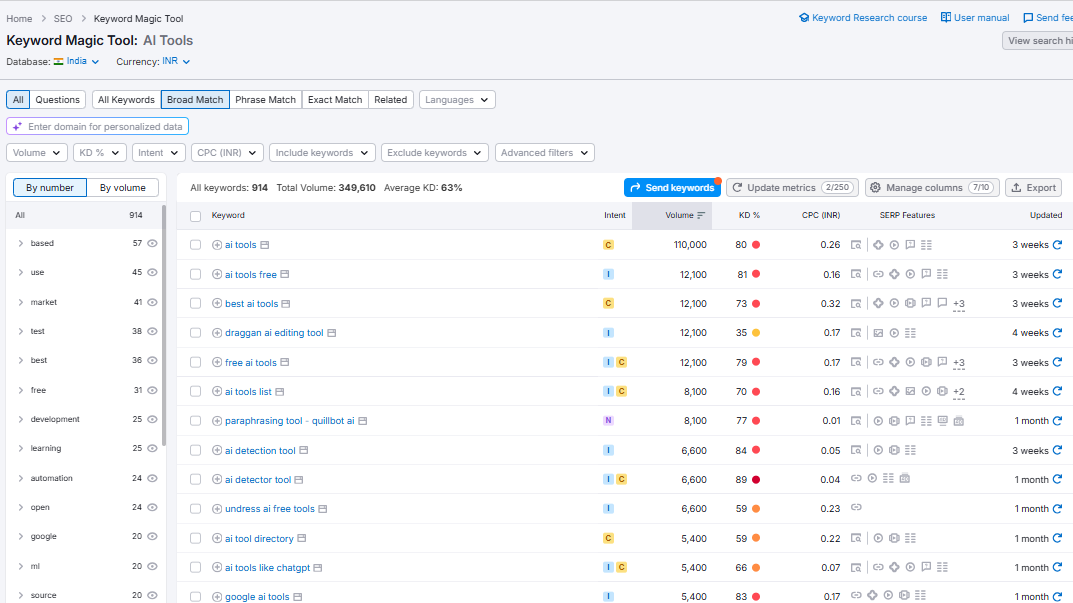Click Keyword Research course graduation icon
The width and height of the screenshot is (1073, 603).
click(804, 18)
